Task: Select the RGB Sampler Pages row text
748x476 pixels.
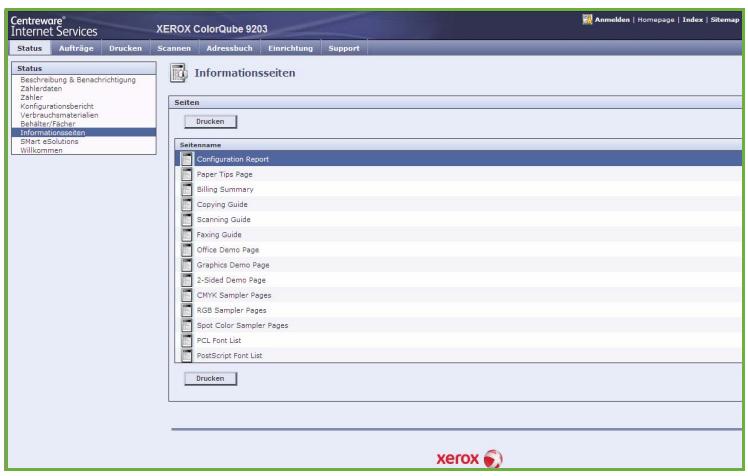Action: (231, 310)
